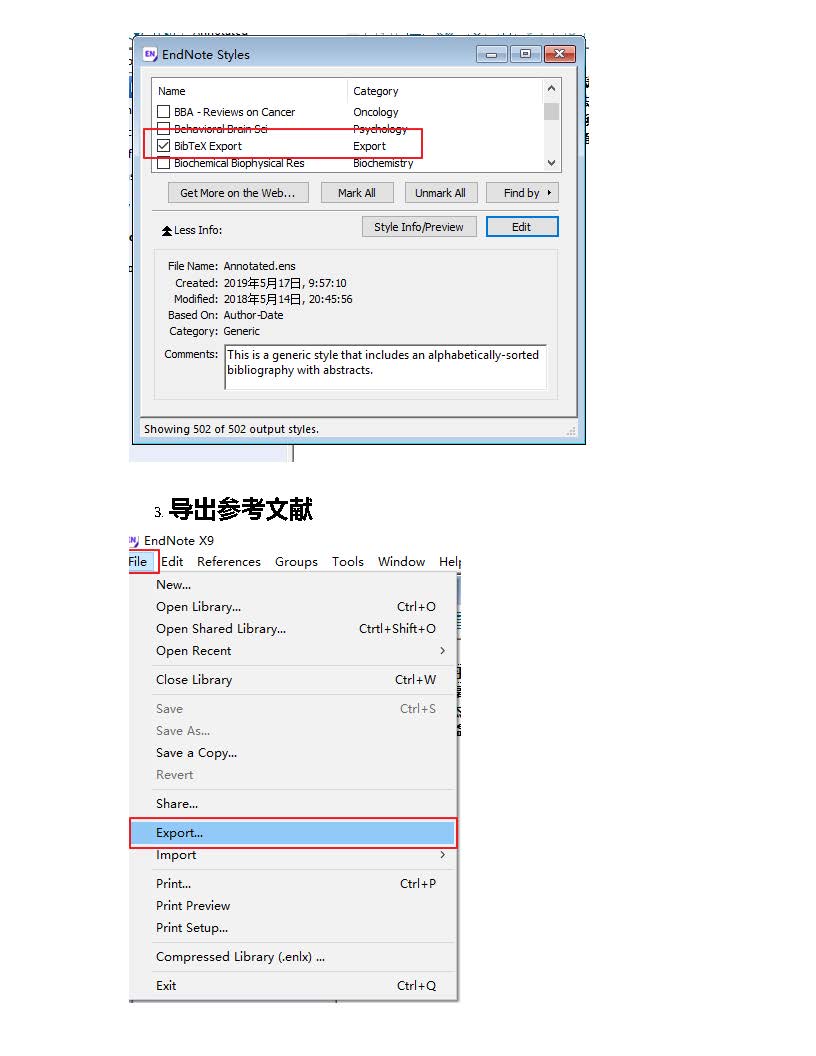Open the Window menu
This screenshot has width=816, height=1056.
401,562
